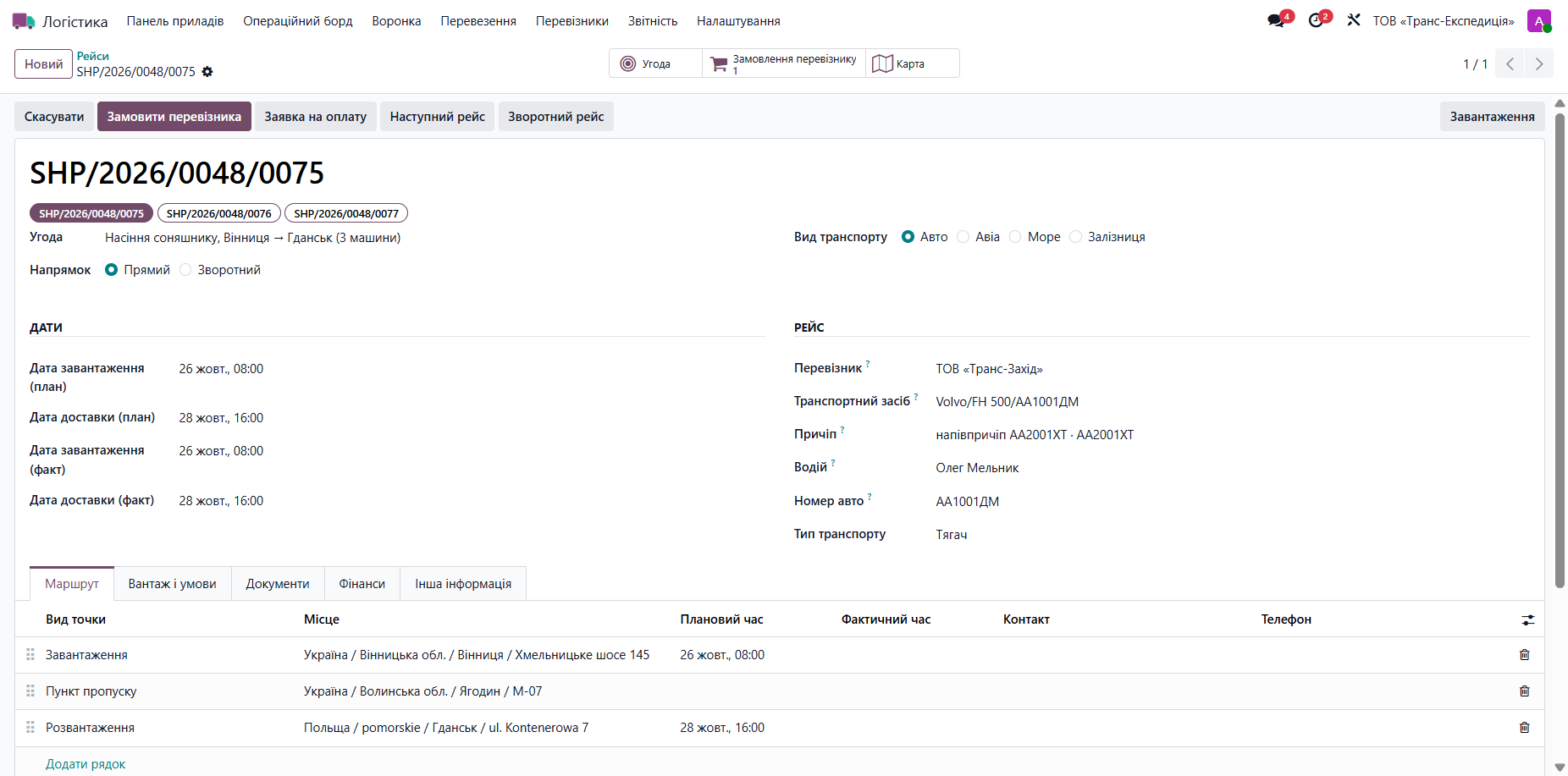The image size is (1568, 776).
Task: Choose the Зворотний direction
Action: point(185,270)
